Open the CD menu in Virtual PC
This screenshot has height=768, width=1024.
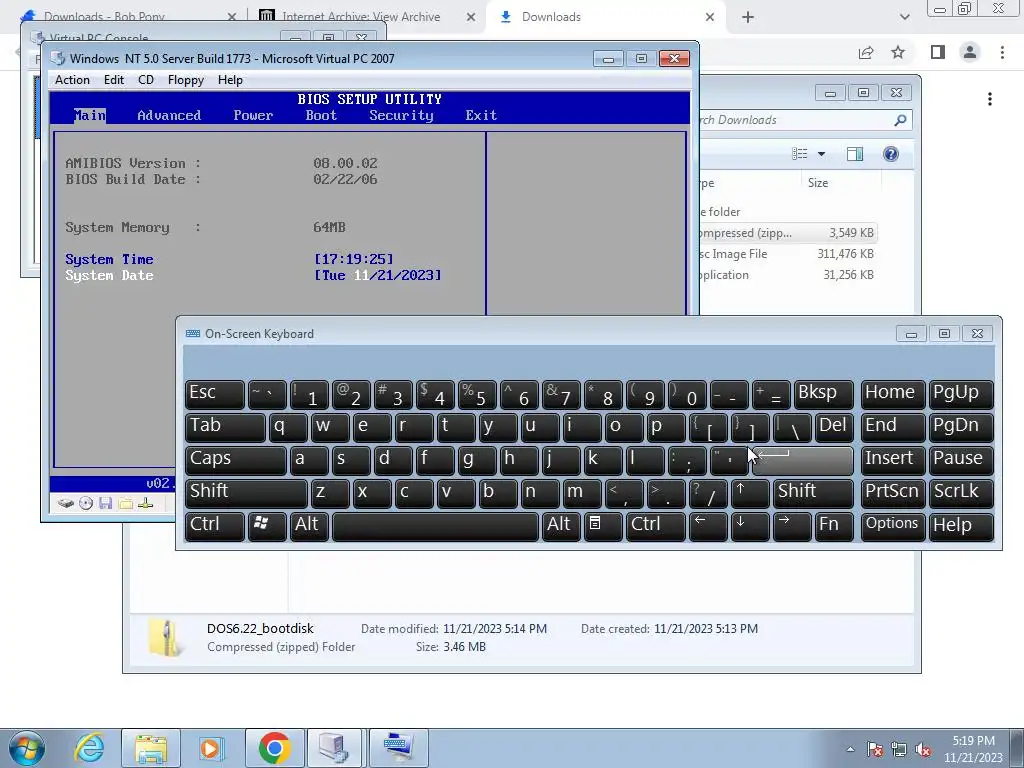pyautogui.click(x=146, y=80)
